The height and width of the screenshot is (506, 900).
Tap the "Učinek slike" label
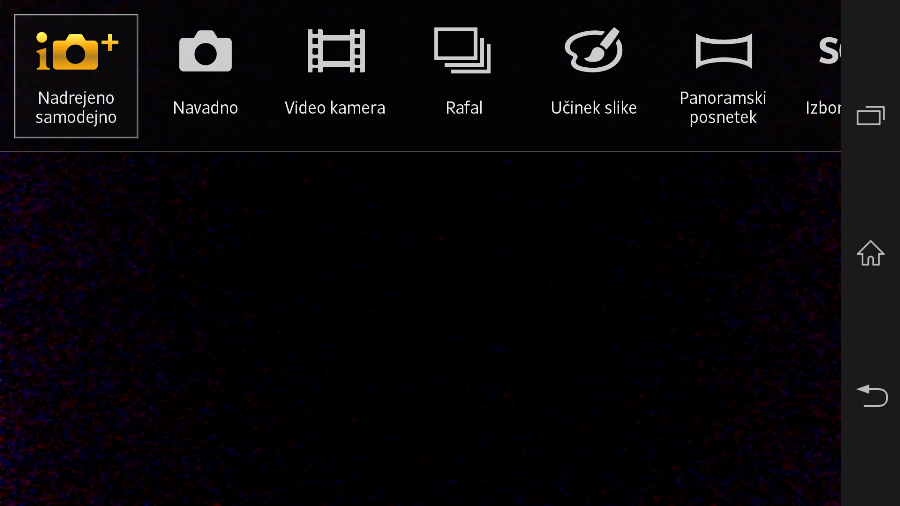pyautogui.click(x=593, y=108)
